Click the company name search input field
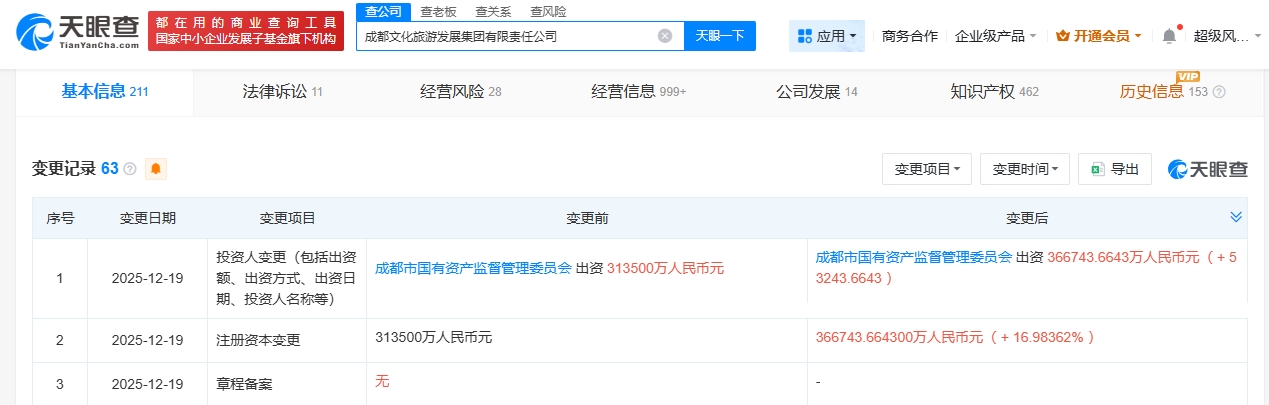The height and width of the screenshot is (405, 1269). click(x=505, y=36)
